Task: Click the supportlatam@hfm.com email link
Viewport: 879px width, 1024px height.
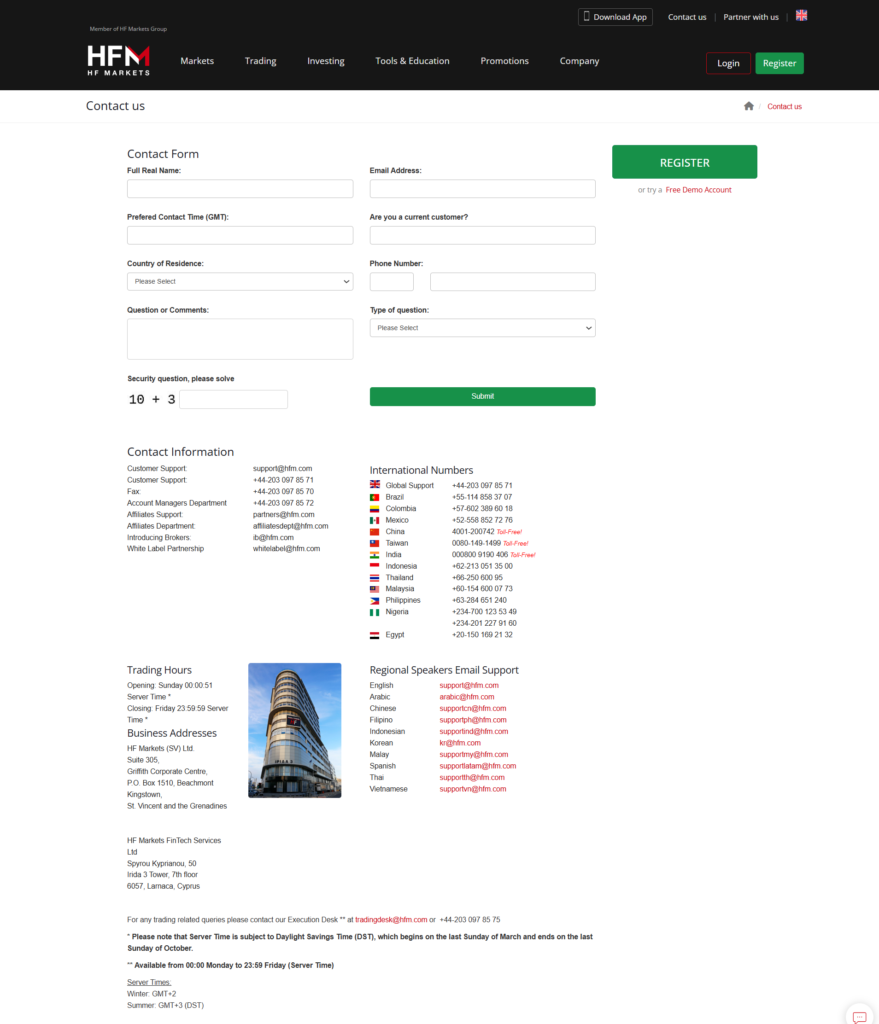Action: (477, 766)
